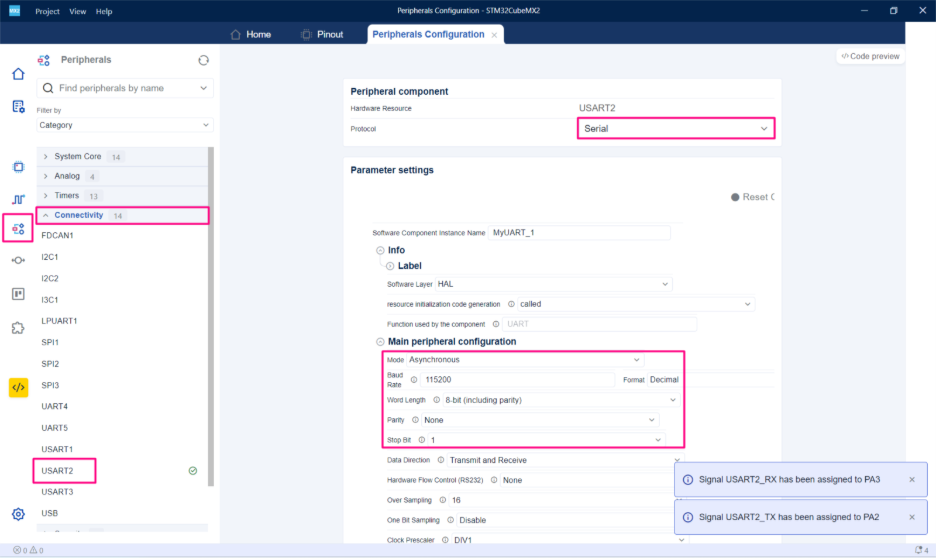Collapse the Info section
Viewport: 936px width, 558px height.
pyautogui.click(x=380, y=251)
